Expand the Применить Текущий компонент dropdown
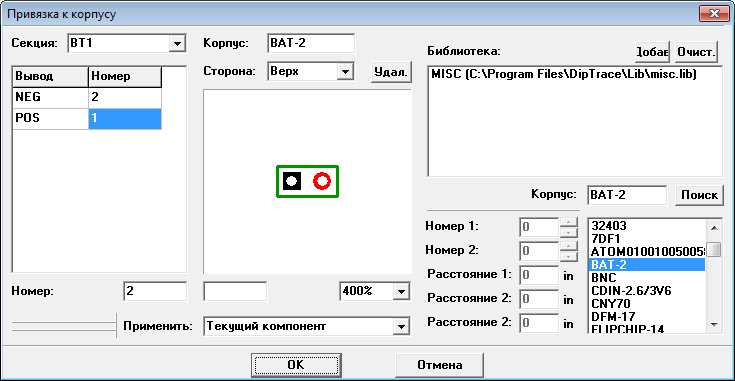735x381 pixels. (x=401, y=327)
